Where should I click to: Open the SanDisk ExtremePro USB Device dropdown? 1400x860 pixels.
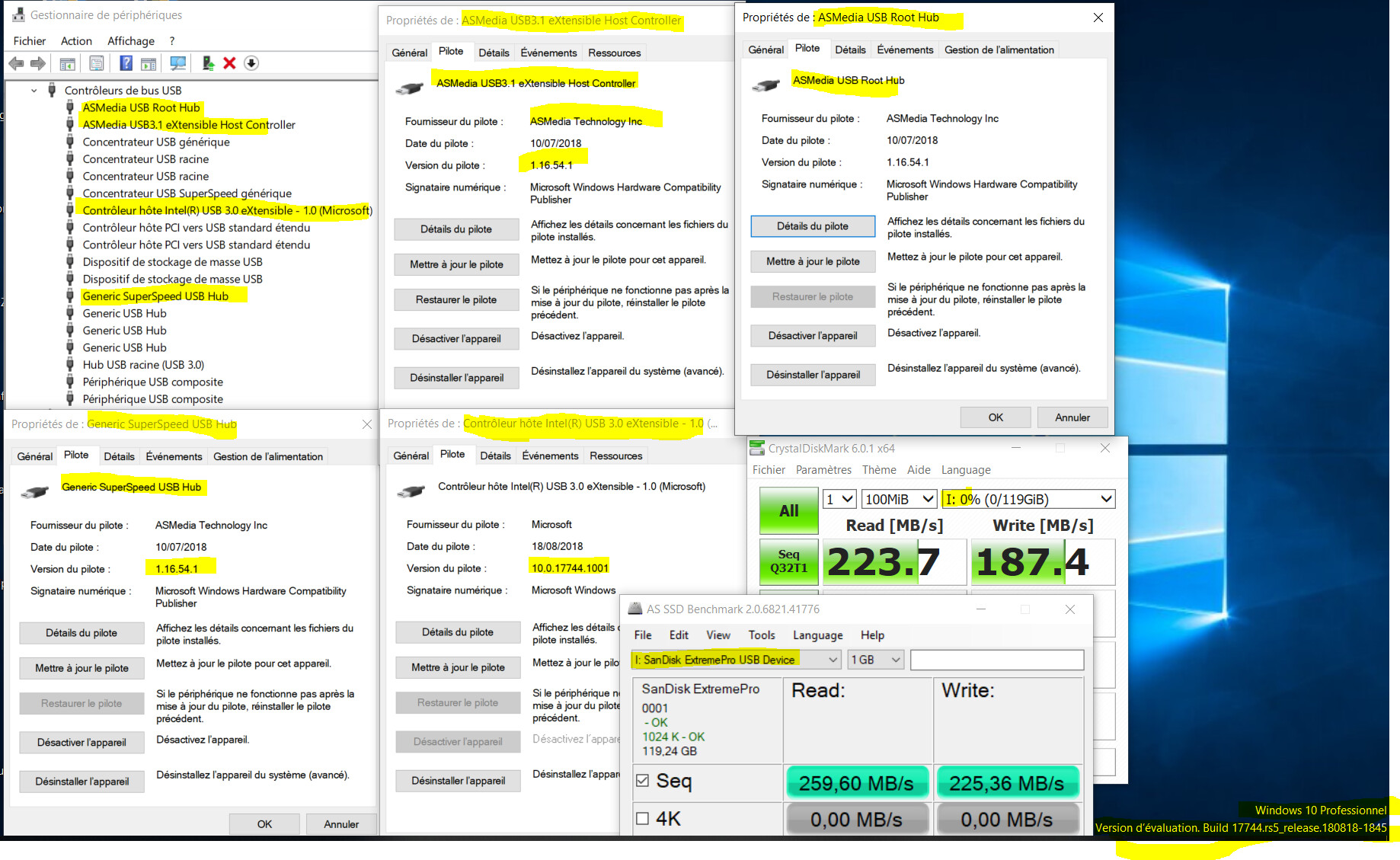736,660
